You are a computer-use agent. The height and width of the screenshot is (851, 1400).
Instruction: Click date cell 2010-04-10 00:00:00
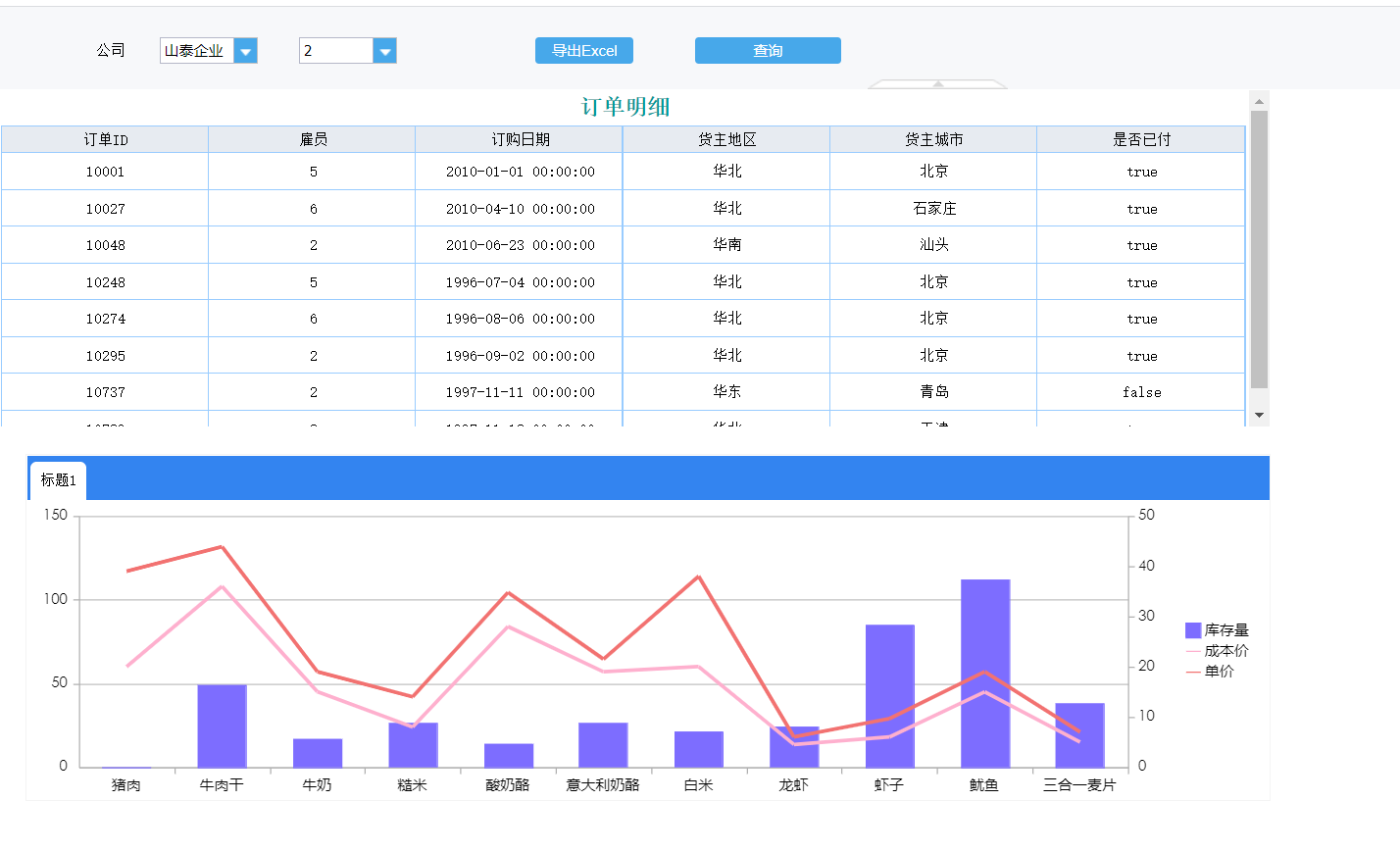(520, 209)
